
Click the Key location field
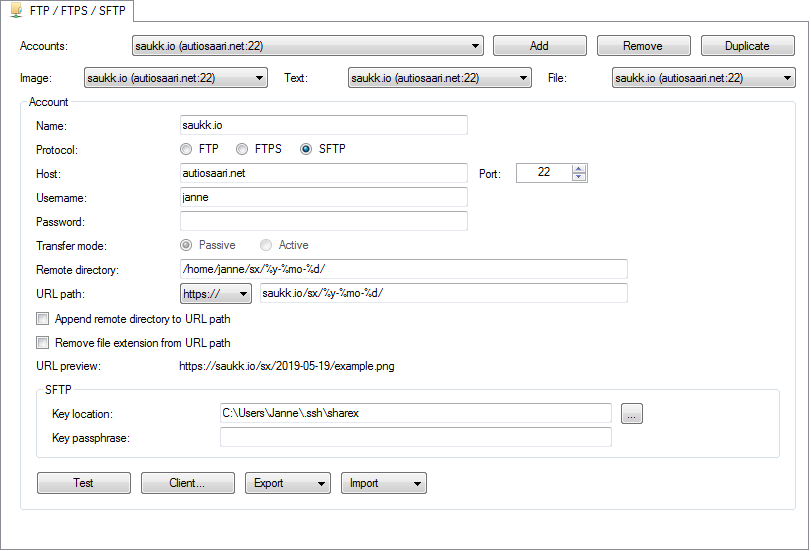pos(416,413)
